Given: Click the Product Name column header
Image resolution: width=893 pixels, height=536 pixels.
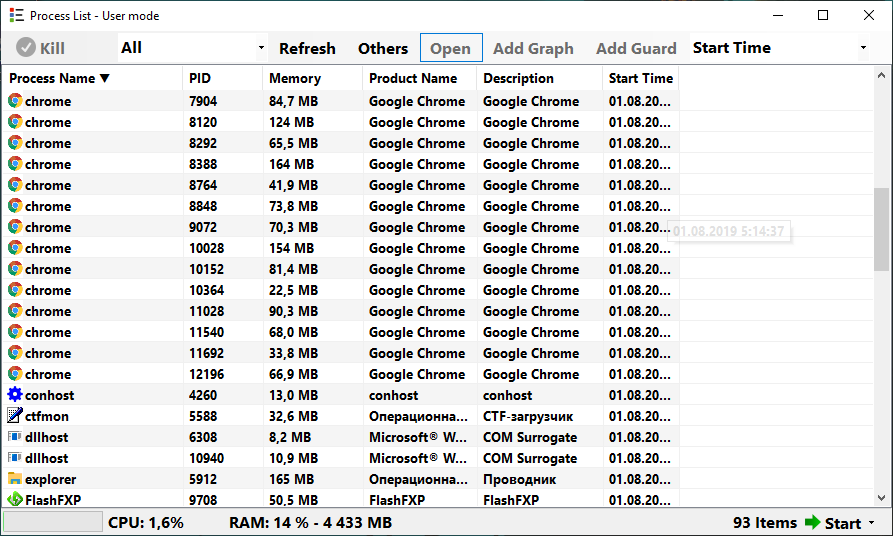Looking at the screenshot, I should pyautogui.click(x=420, y=79).
